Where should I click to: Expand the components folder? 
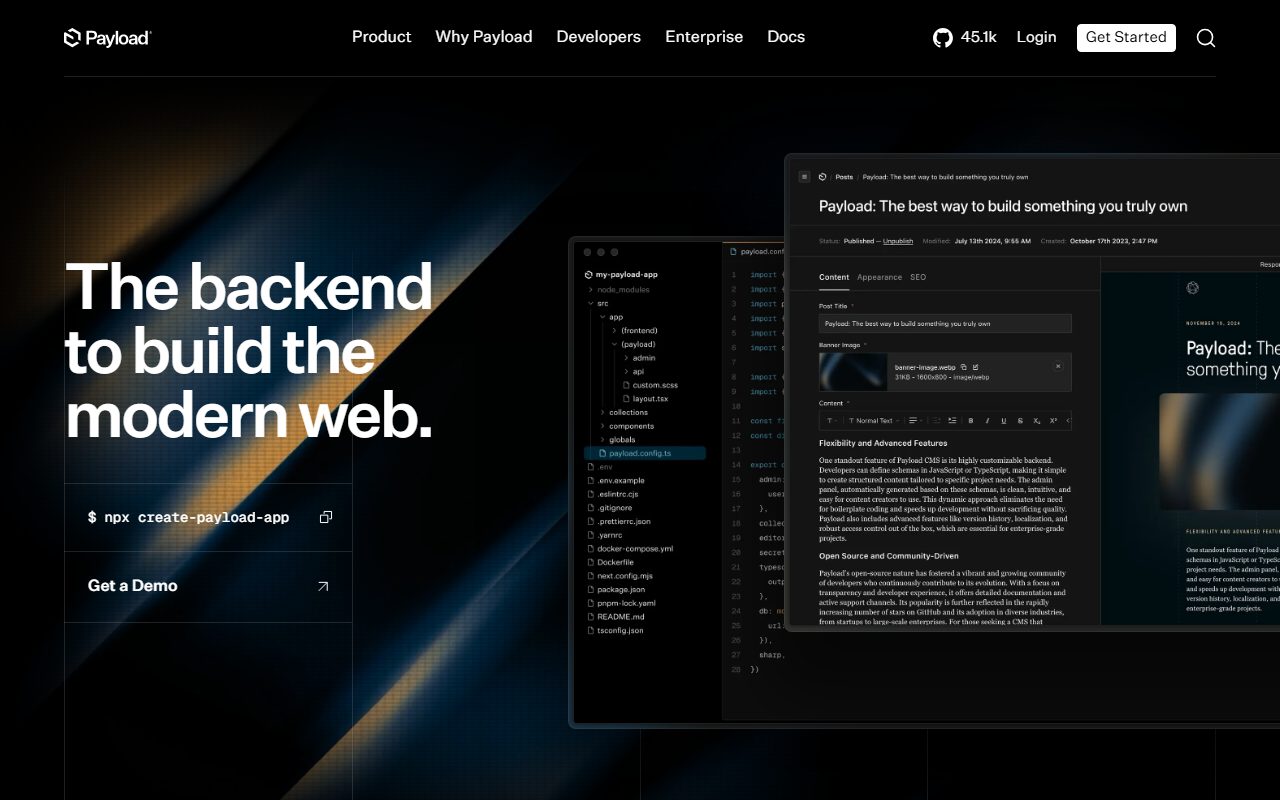point(626,426)
